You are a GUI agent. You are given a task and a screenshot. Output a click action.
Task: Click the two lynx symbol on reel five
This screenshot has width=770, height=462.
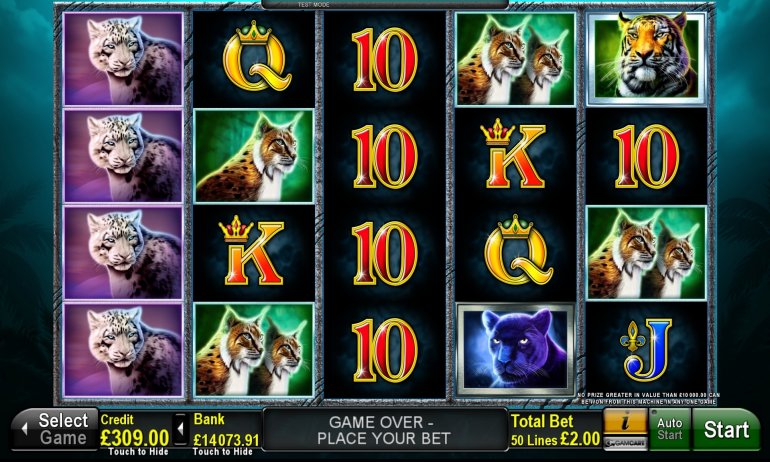(646, 253)
